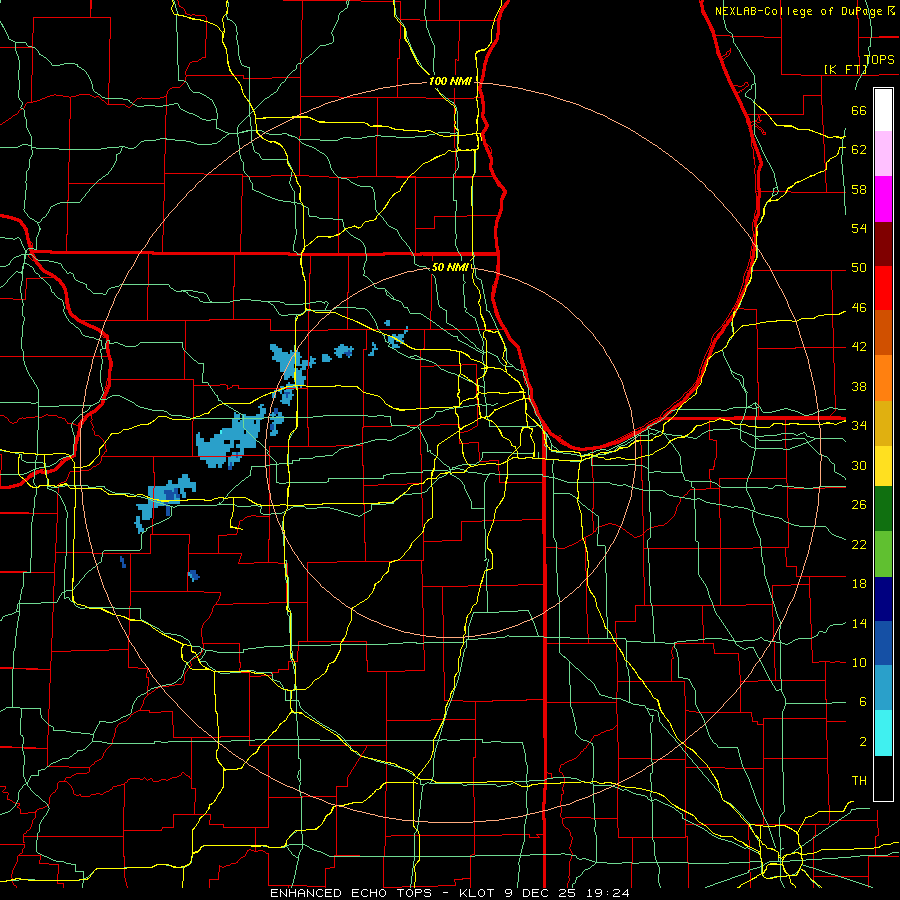Image resolution: width=900 pixels, height=900 pixels.
Task: Click the 30 legend value
Action: coord(859,465)
